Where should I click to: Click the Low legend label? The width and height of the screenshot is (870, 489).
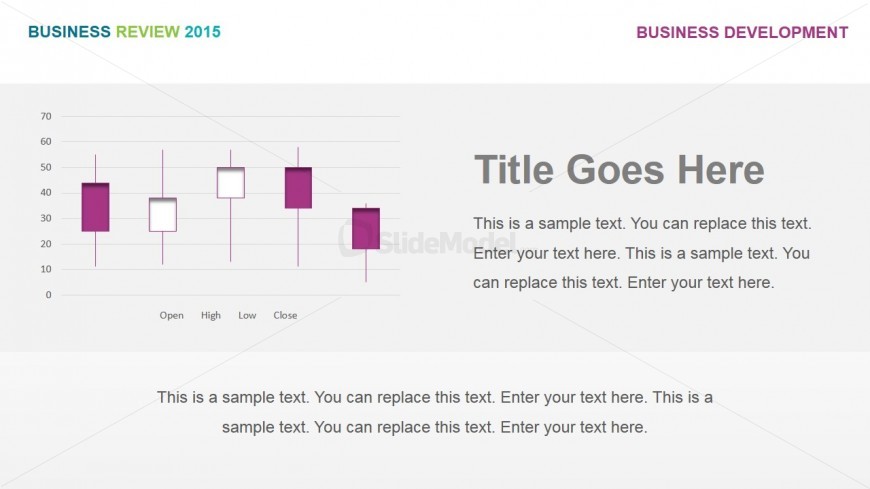pos(247,315)
